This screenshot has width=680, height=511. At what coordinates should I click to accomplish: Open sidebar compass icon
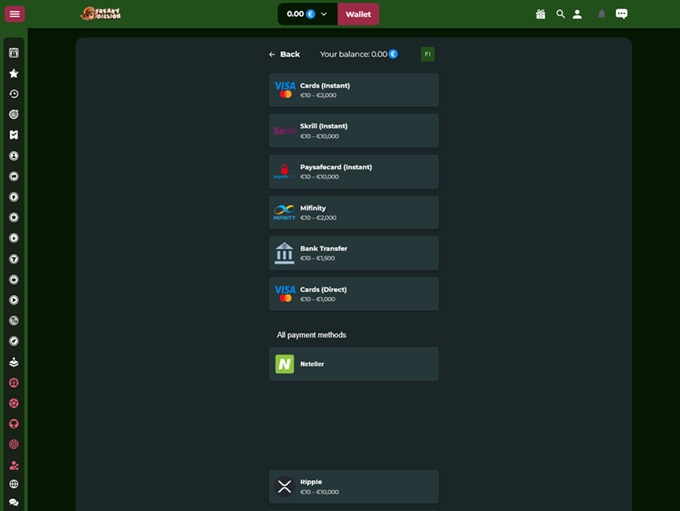pyautogui.click(x=14, y=341)
